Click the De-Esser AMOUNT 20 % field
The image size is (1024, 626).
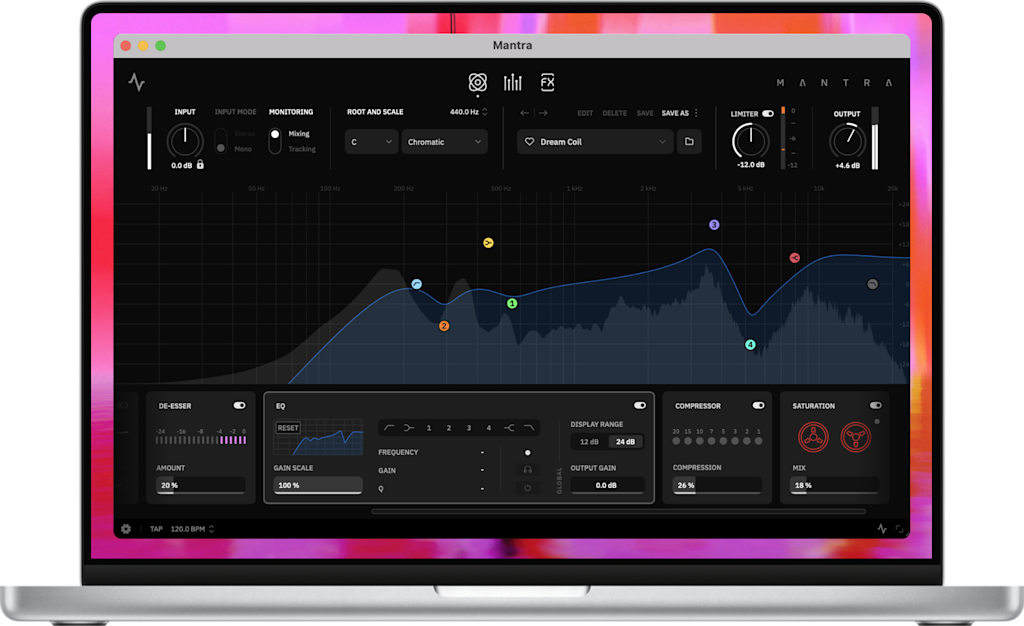click(200, 486)
